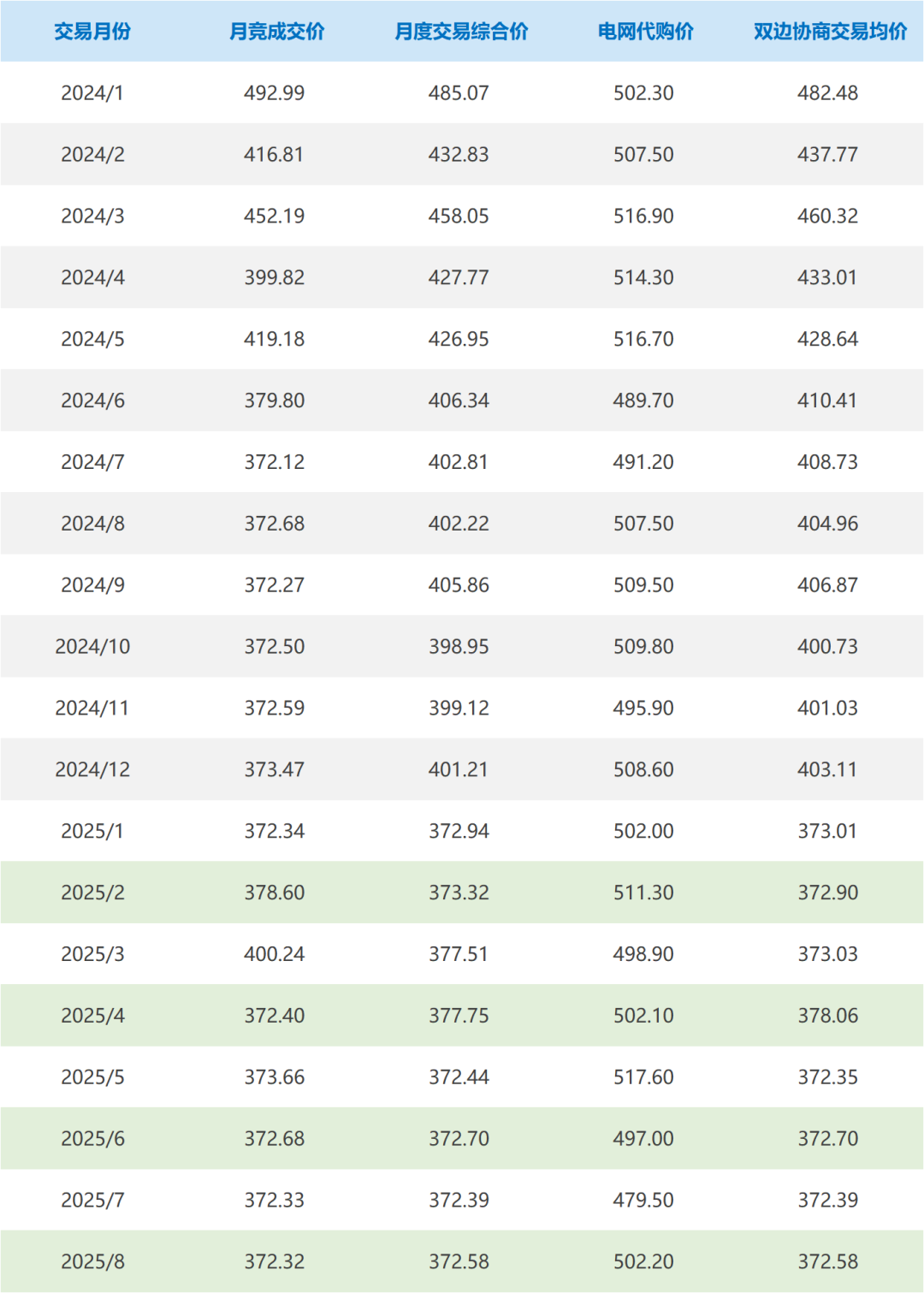The height and width of the screenshot is (1293, 924).
Task: Select the 378.06 cell in 2025/4 row
Action: [827, 1016]
